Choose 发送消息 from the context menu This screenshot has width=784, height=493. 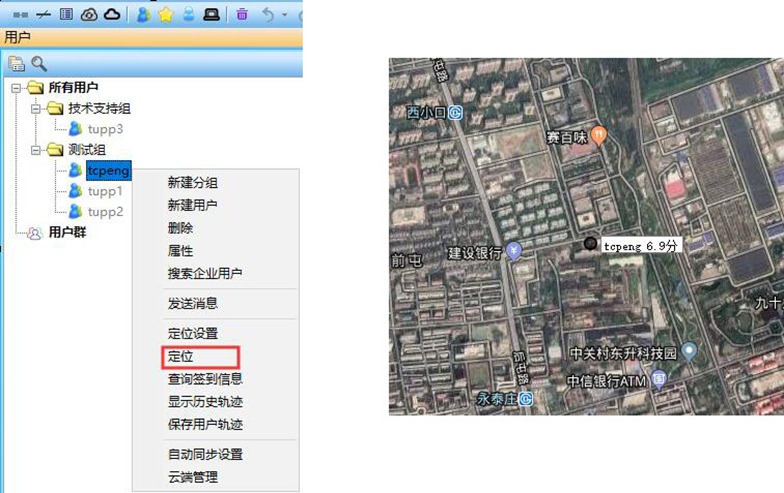click(x=192, y=303)
